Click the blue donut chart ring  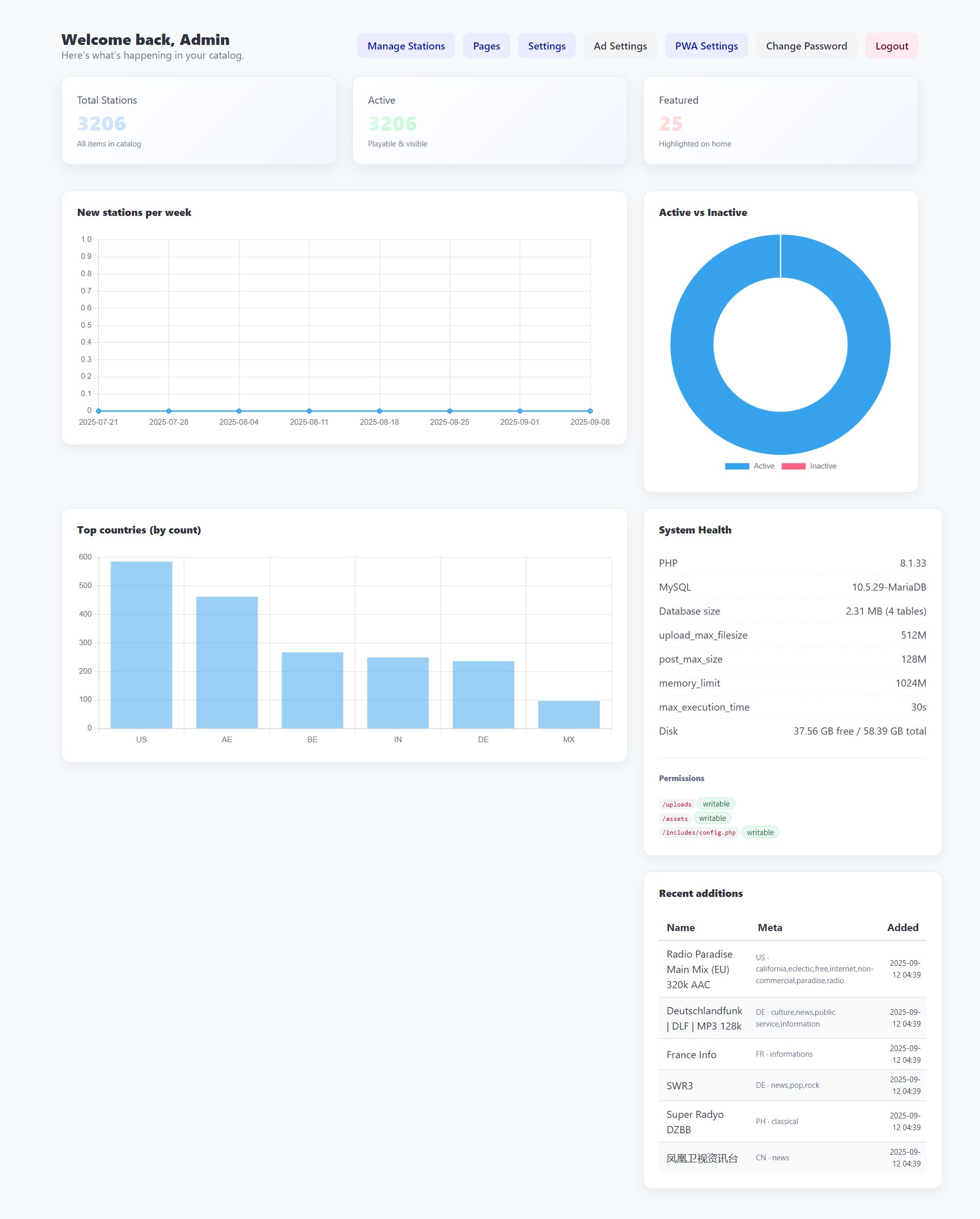tap(691, 345)
